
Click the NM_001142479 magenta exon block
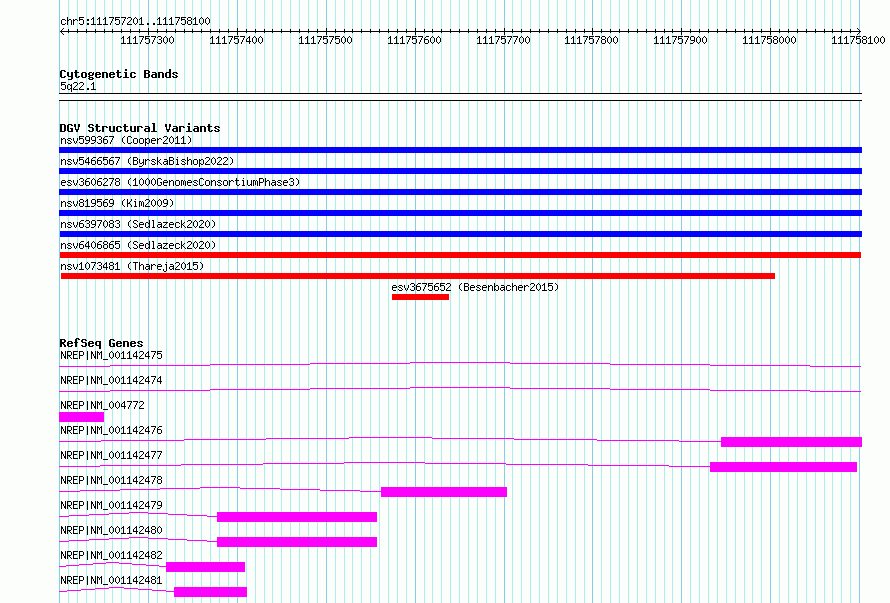point(297,517)
